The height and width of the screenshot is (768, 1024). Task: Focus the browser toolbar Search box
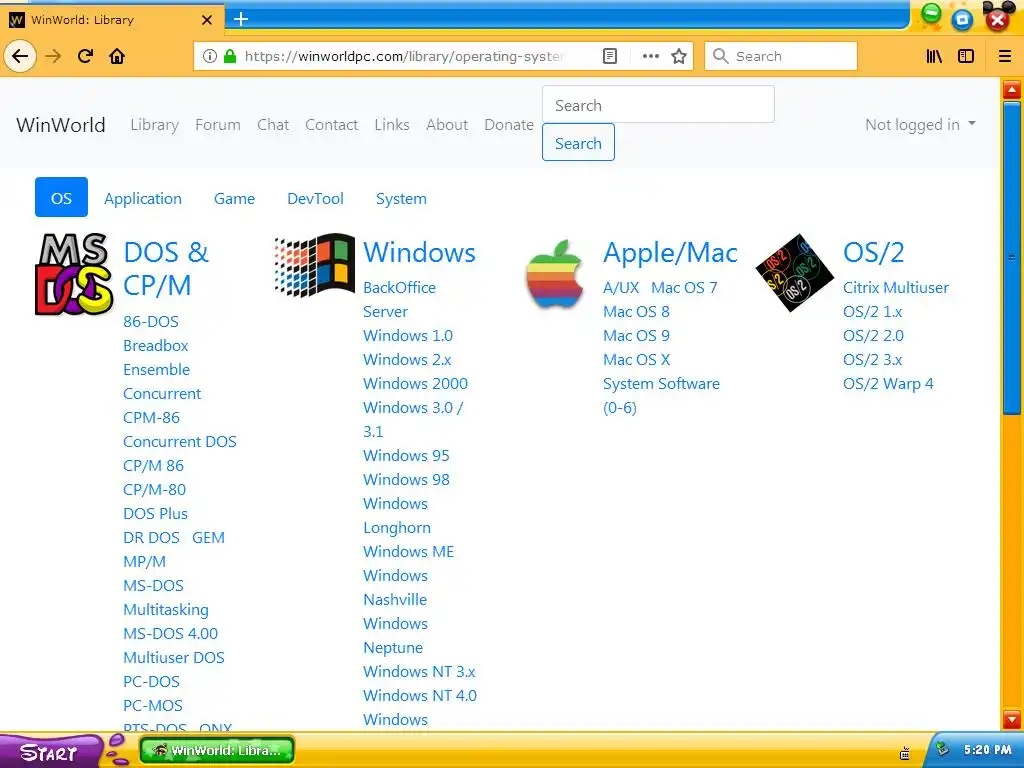tap(781, 56)
